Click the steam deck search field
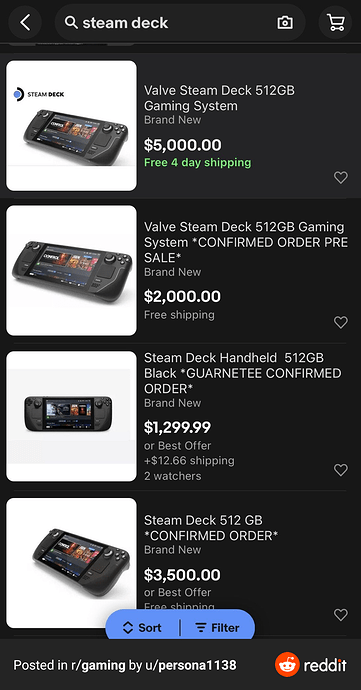Viewport: 361px width, 690px height. [180, 22]
